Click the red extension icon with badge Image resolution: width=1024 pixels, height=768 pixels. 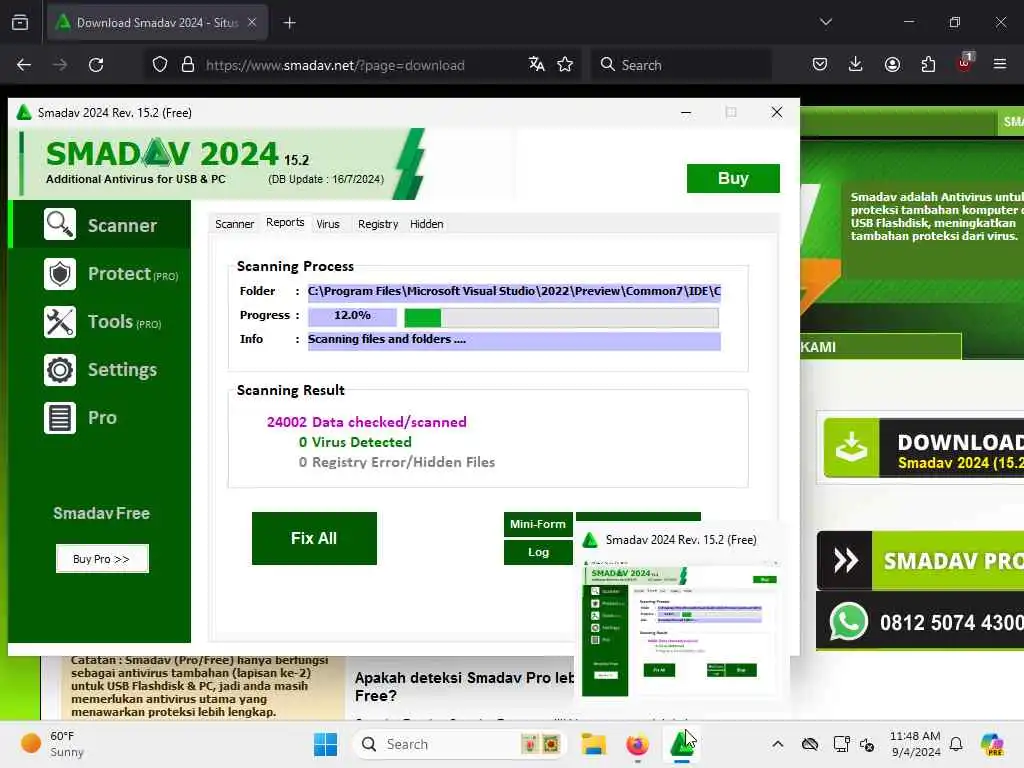point(965,63)
